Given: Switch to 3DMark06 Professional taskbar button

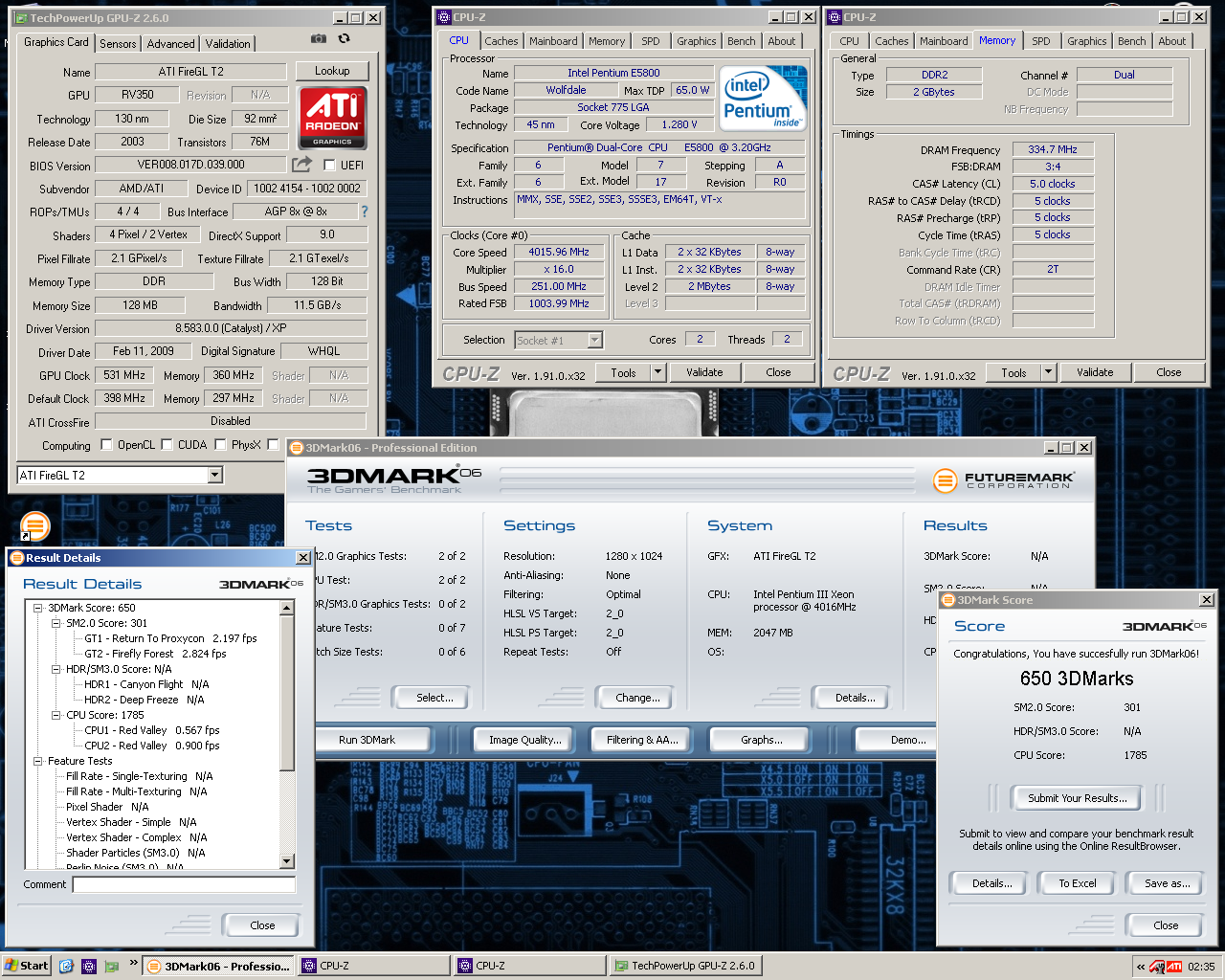Looking at the screenshot, I should click(218, 966).
